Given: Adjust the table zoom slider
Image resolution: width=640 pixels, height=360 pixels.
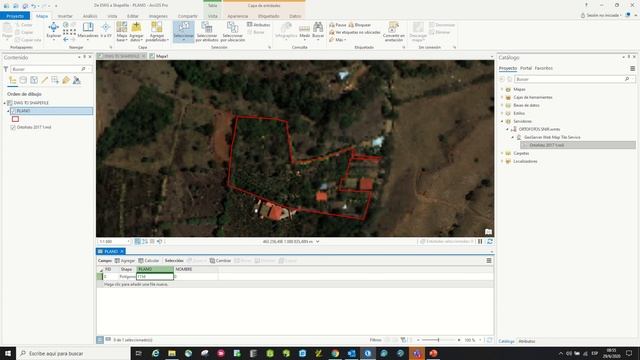Looking at the screenshot, I should click(438, 340).
